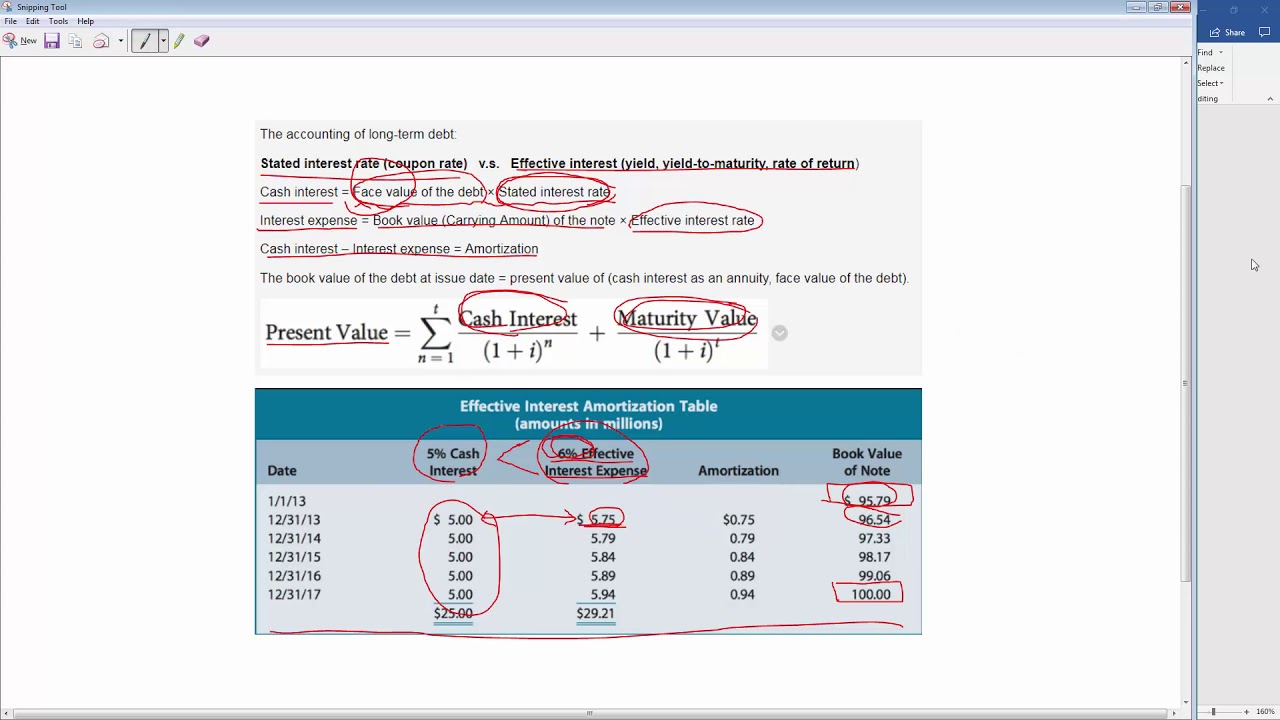Viewport: 1280px width, 720px height.
Task: Click the scroll left arrow at bottom
Action: tap(5, 713)
